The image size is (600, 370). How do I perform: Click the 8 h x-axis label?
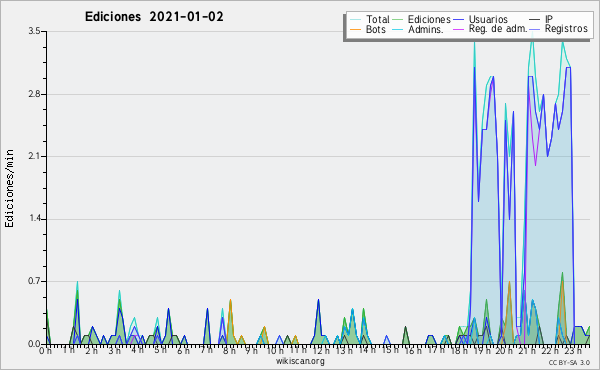(229, 351)
